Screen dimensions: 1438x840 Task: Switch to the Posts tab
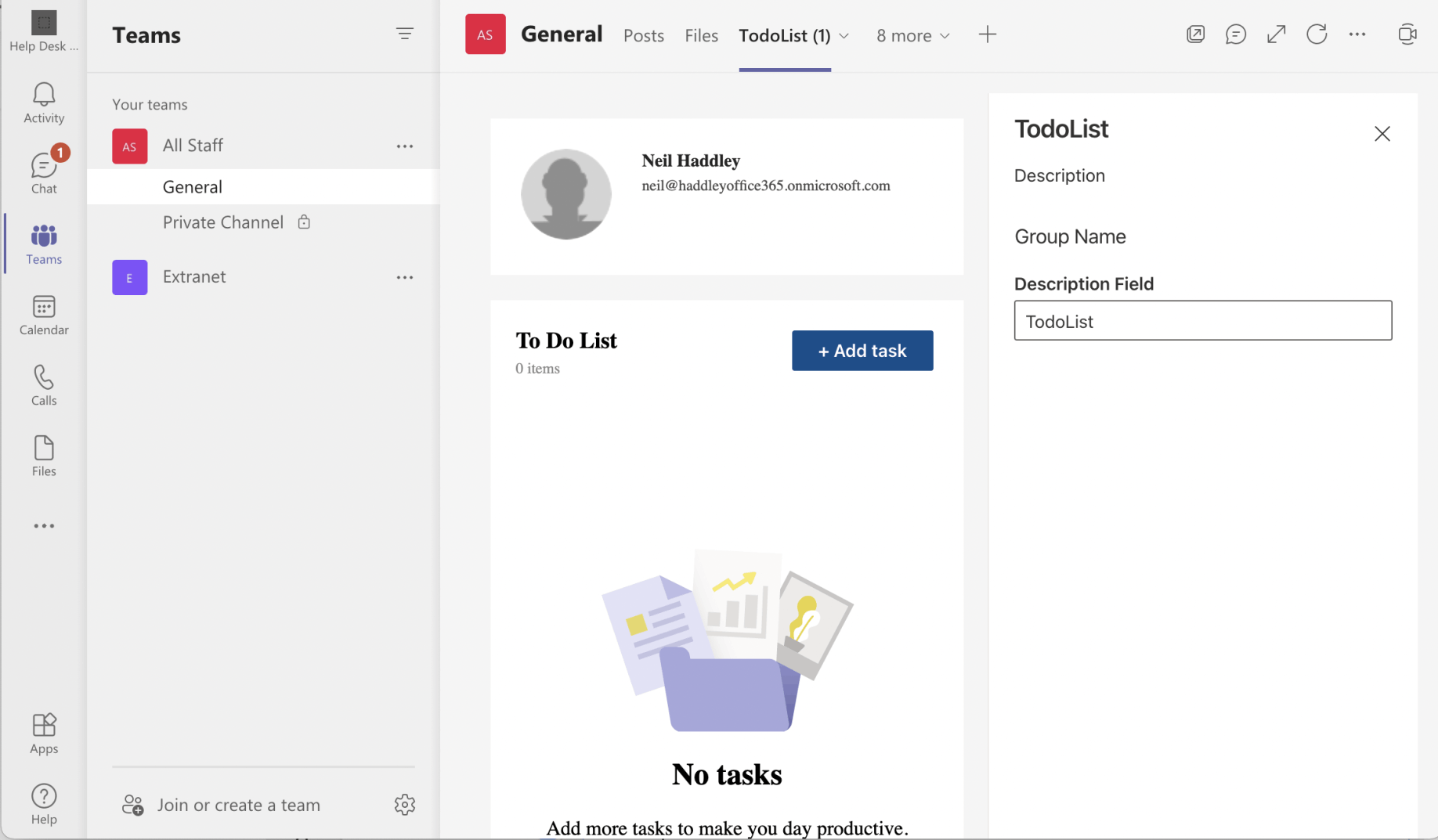tap(644, 36)
